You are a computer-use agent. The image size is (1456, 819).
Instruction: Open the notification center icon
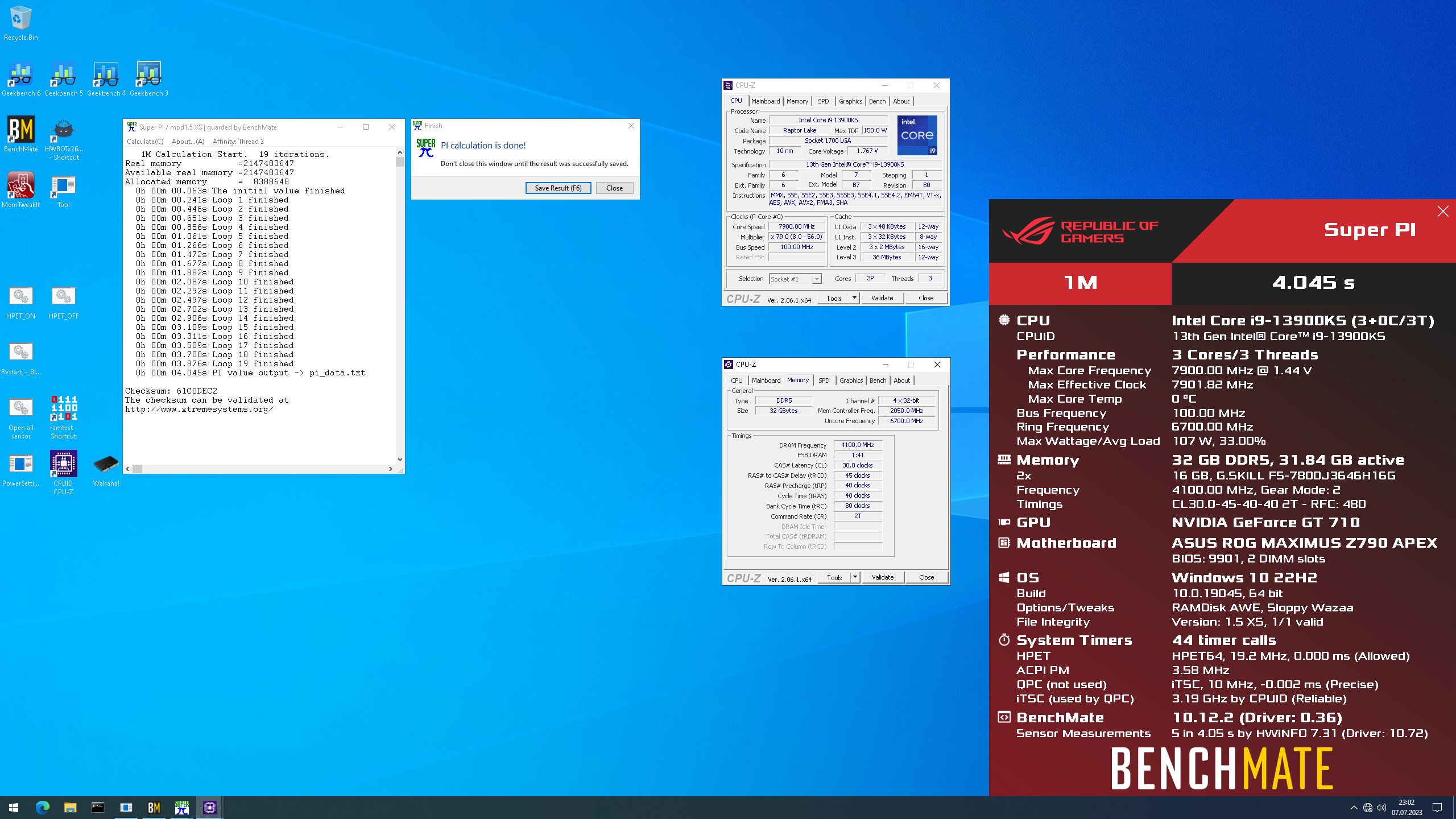1437,808
